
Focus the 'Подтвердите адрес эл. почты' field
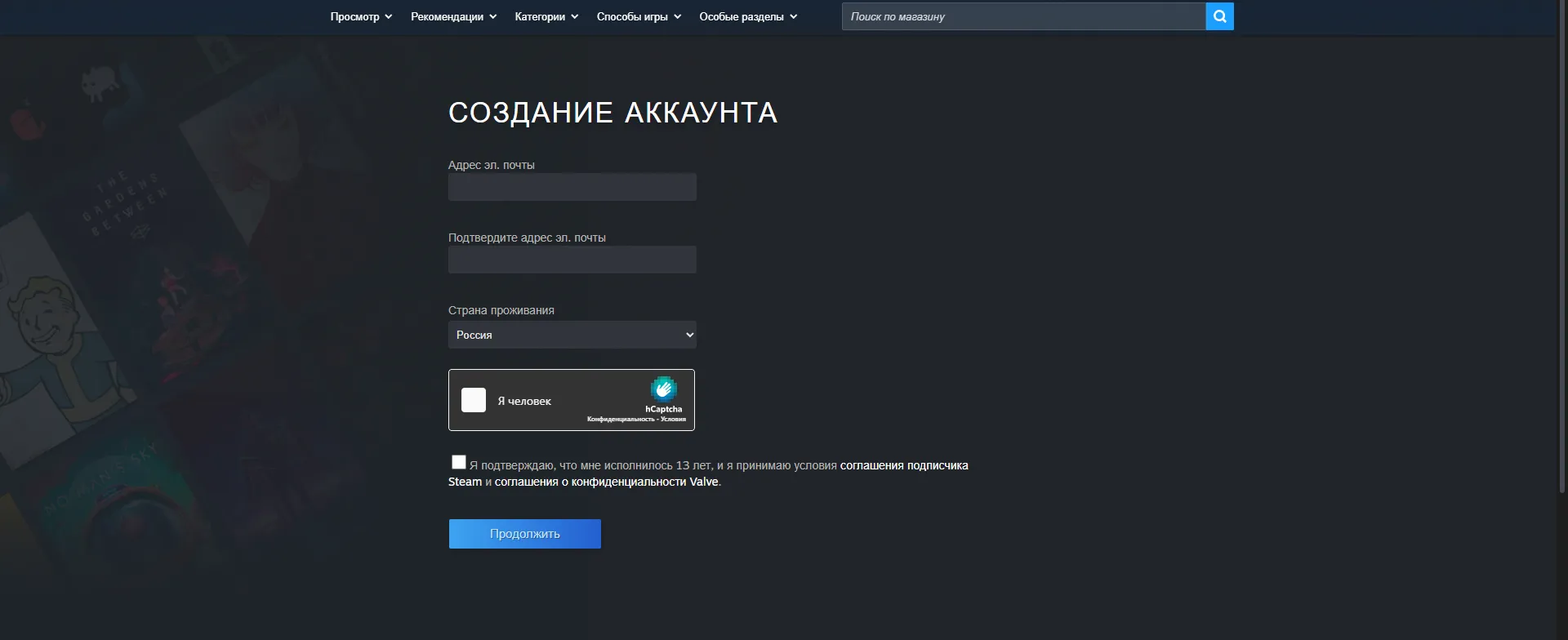click(572, 260)
